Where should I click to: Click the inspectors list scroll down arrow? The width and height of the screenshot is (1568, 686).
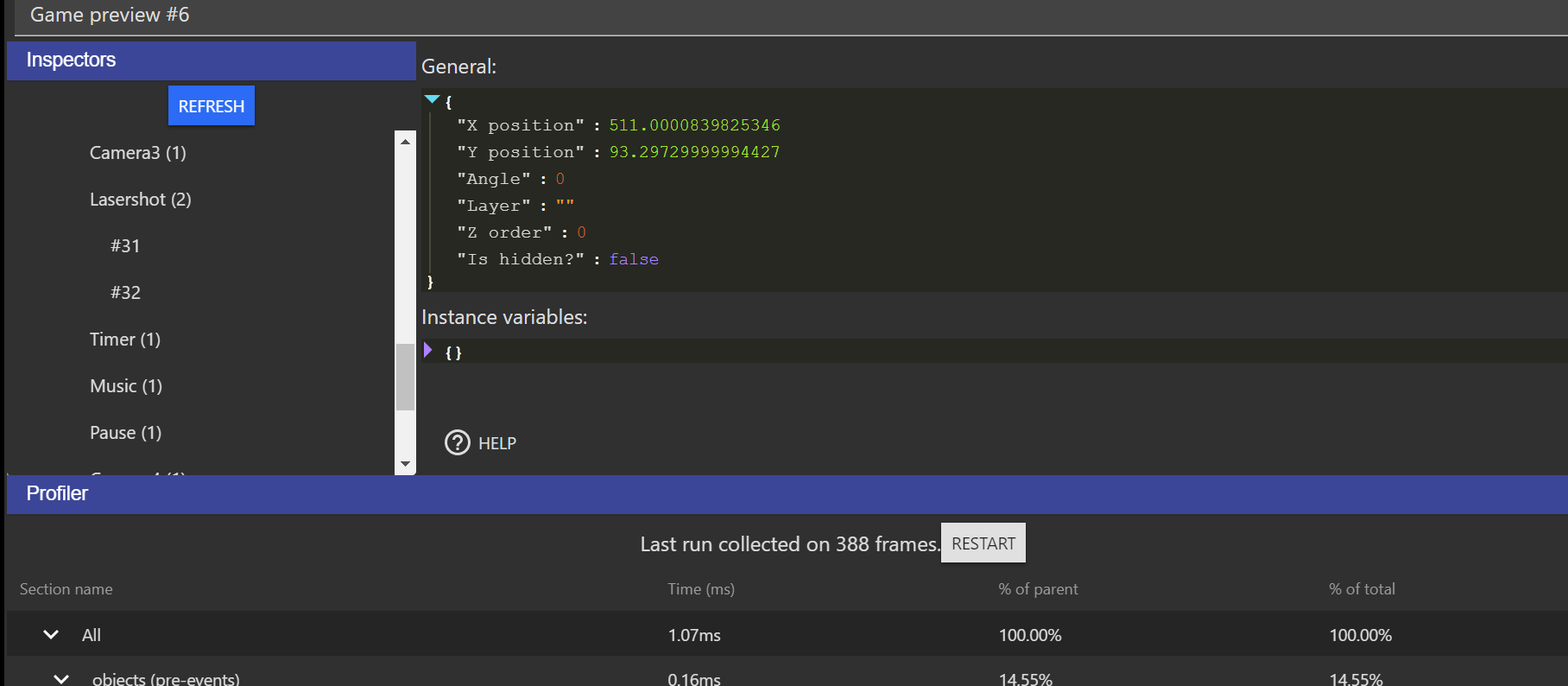point(405,464)
